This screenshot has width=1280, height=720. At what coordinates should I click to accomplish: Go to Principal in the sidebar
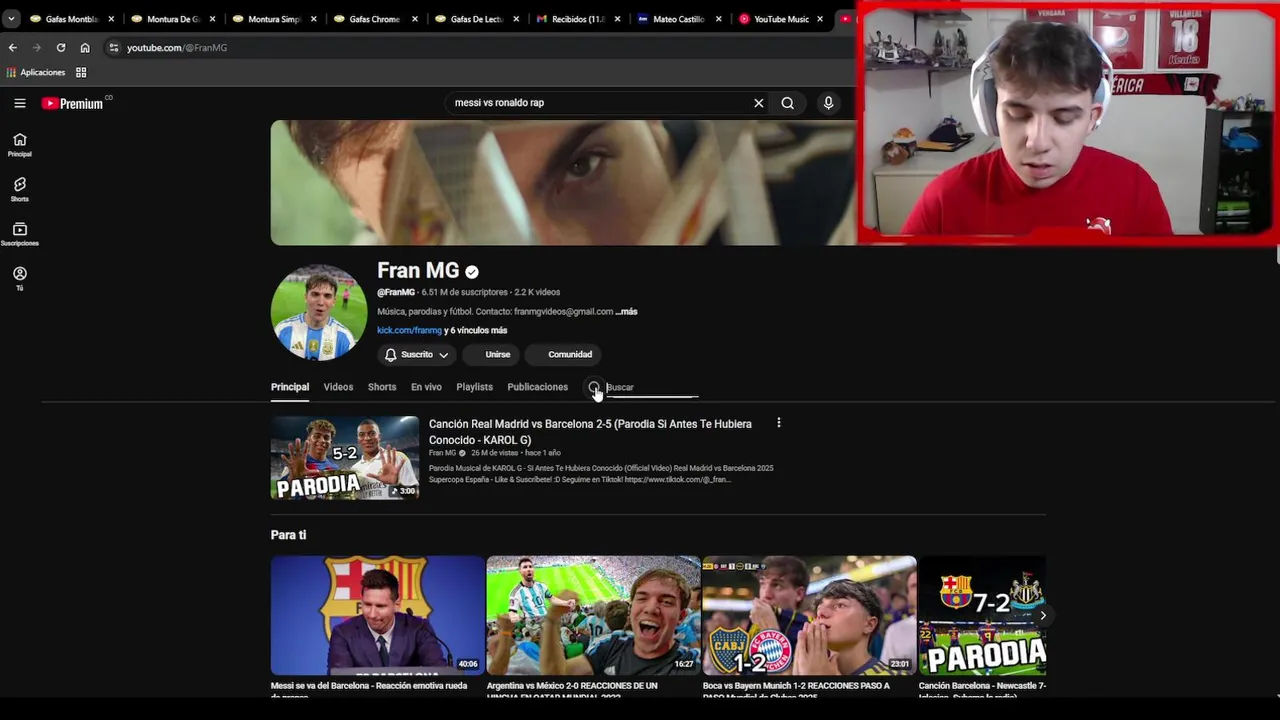(x=20, y=145)
